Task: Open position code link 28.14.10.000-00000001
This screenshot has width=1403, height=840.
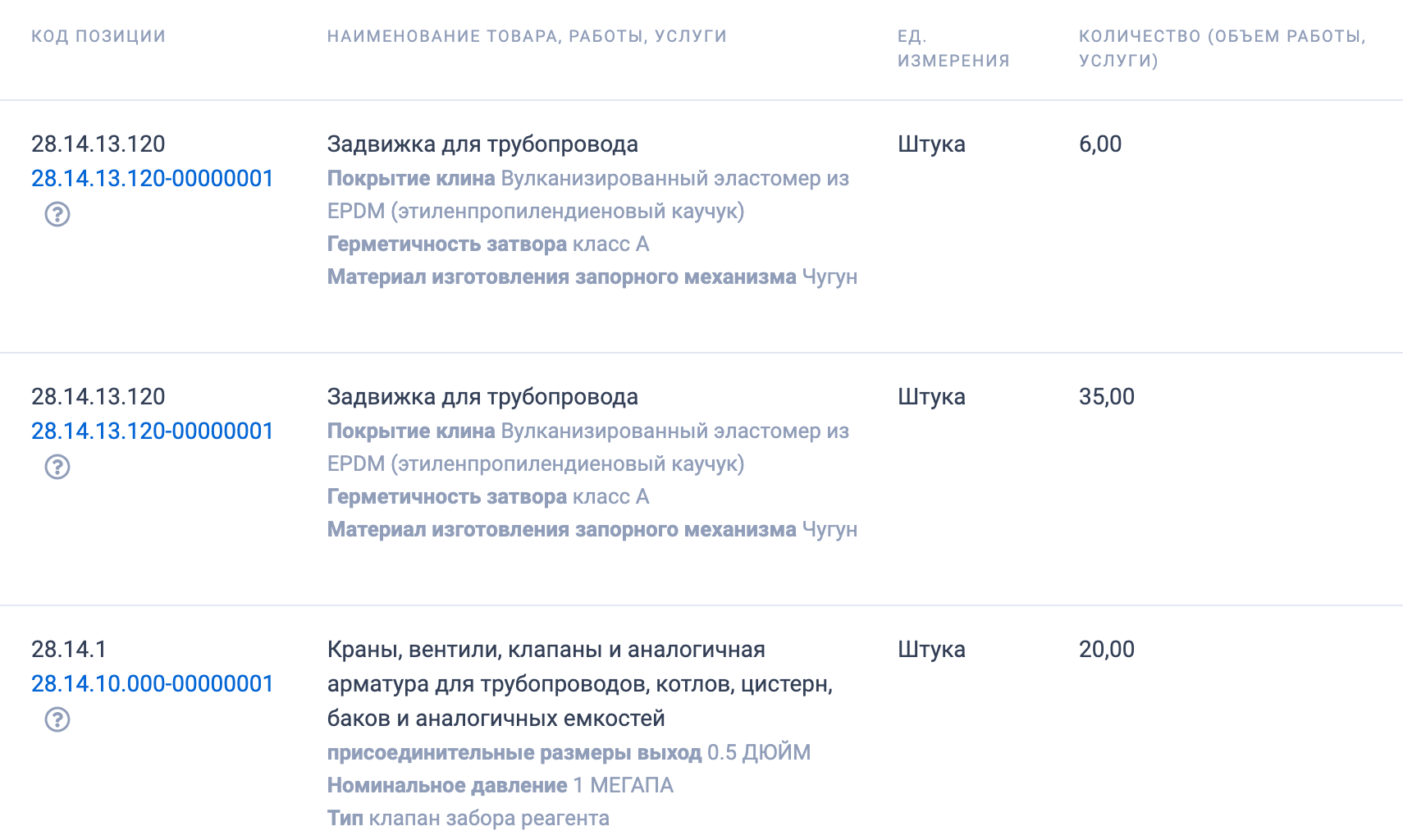Action: click(x=153, y=683)
